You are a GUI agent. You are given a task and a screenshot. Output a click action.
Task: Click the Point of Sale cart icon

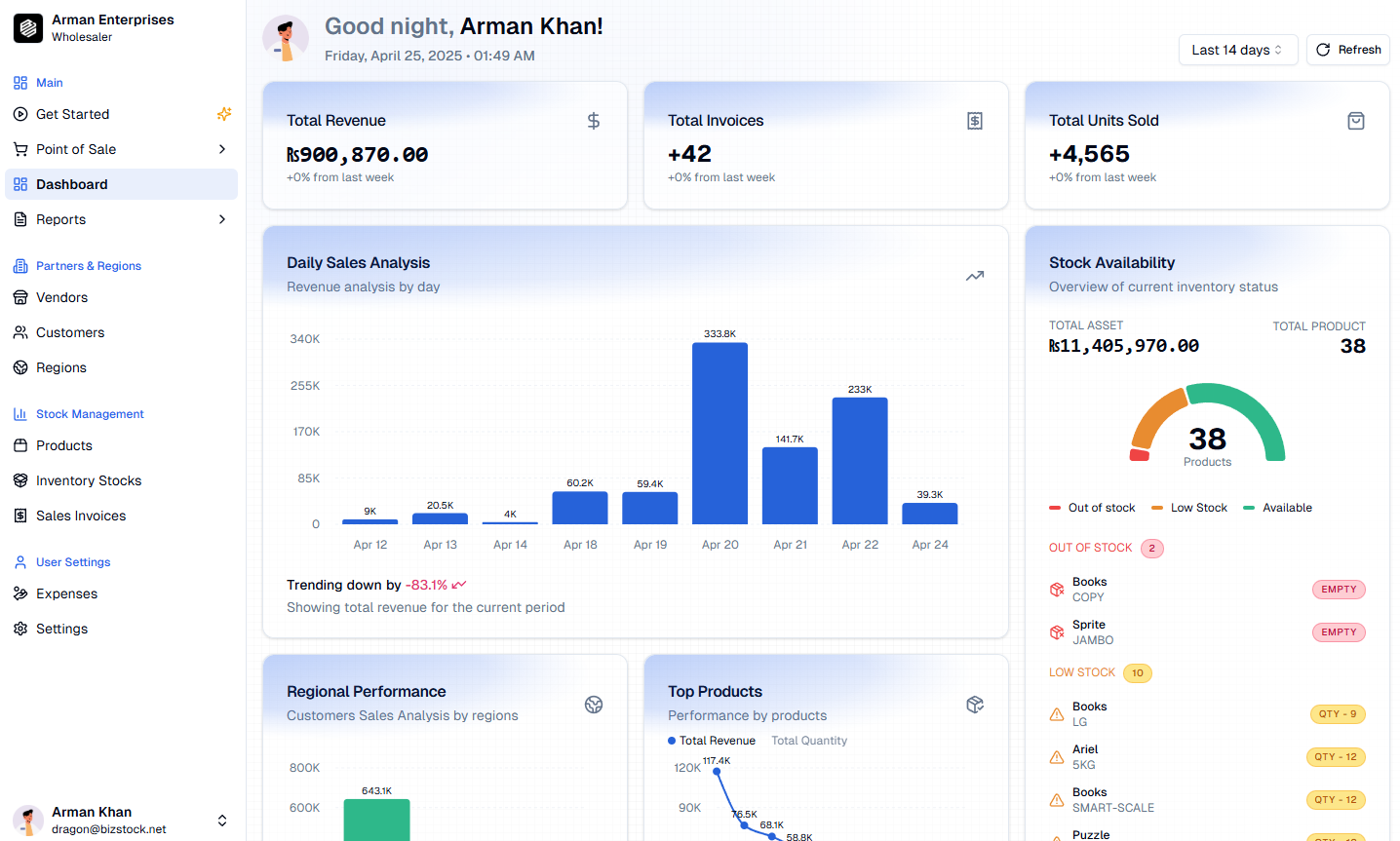tap(20, 149)
